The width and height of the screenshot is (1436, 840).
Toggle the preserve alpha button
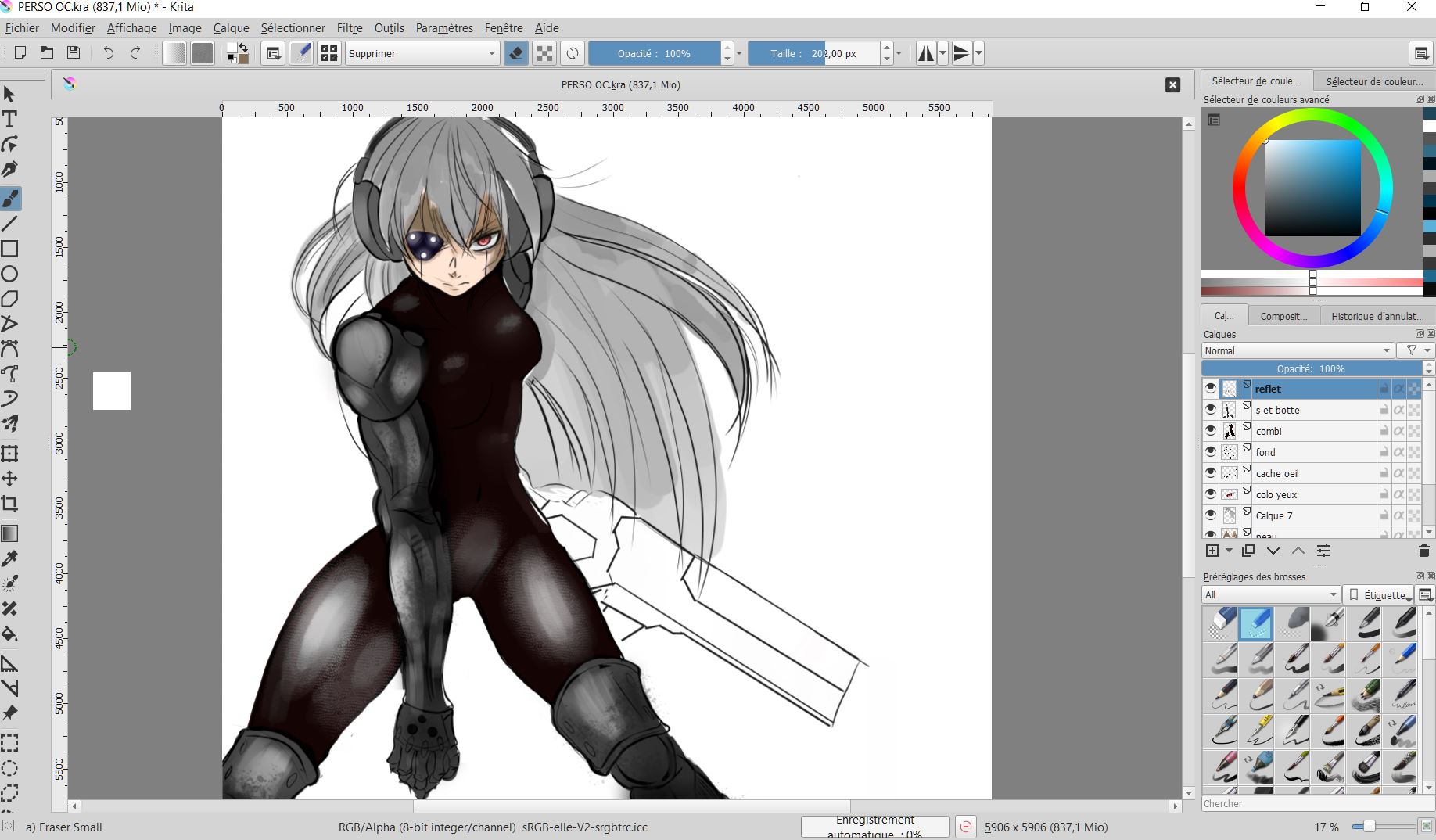click(544, 53)
